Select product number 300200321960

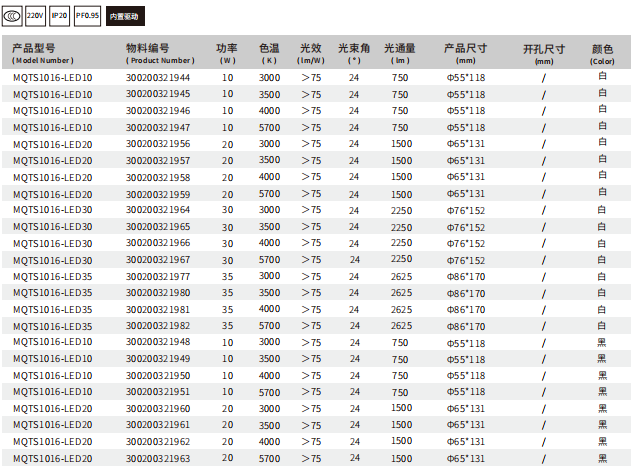(158, 409)
